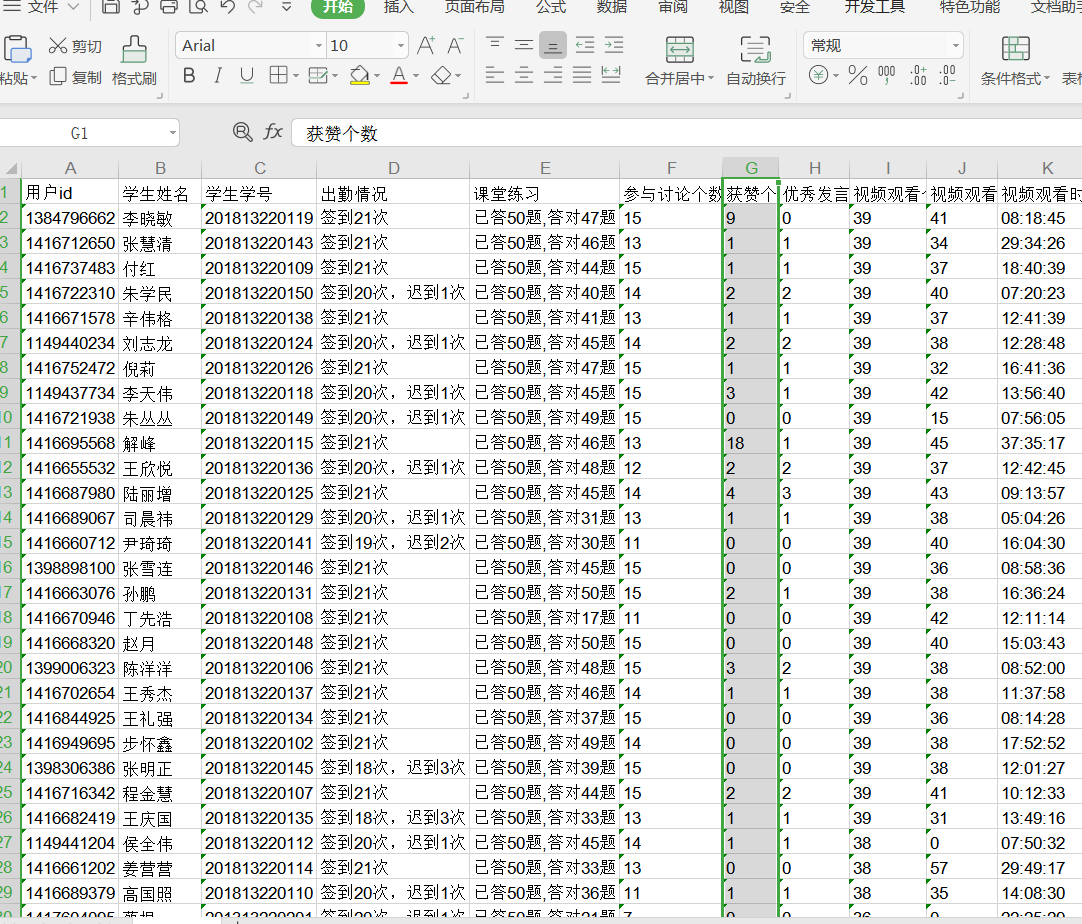Open the Merge and Center (合并居中) dropdown
The height and width of the screenshot is (924, 1082).
[711, 79]
